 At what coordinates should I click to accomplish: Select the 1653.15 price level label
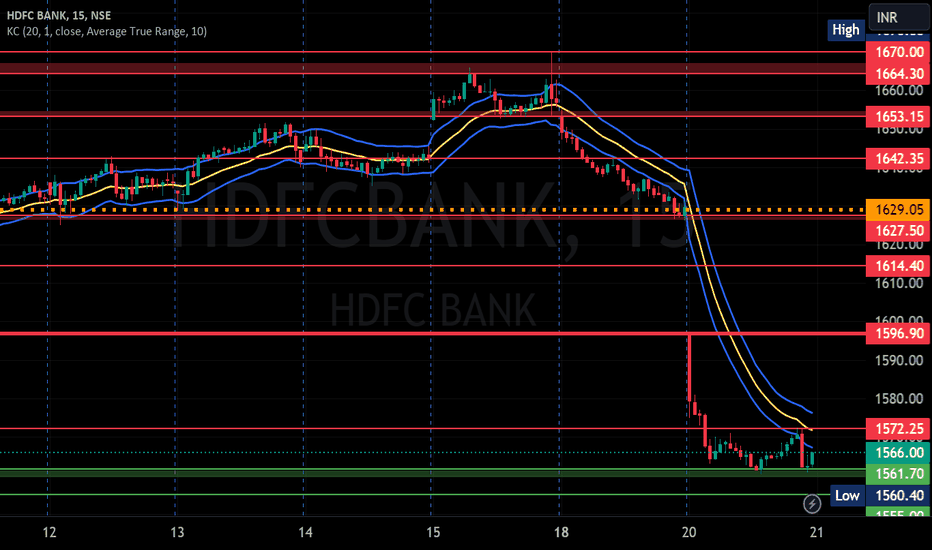(899, 117)
